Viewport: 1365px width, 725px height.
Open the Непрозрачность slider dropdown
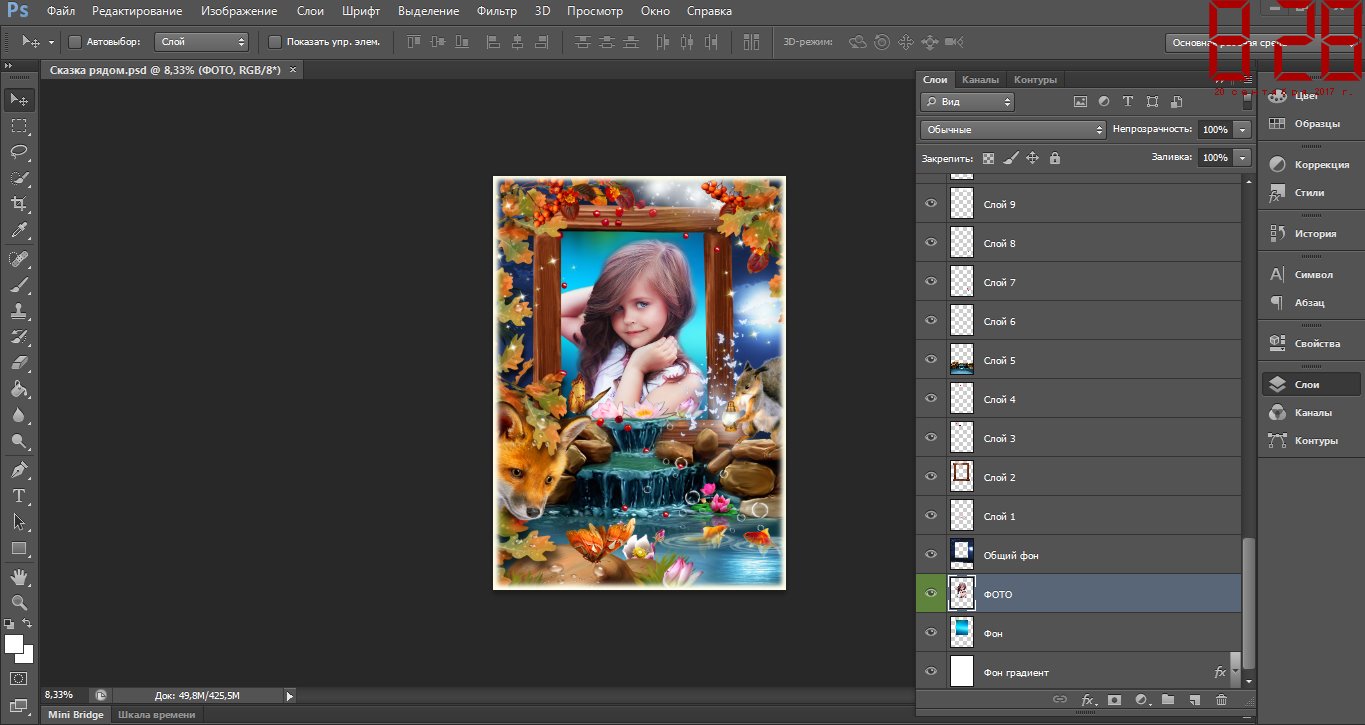(1243, 130)
